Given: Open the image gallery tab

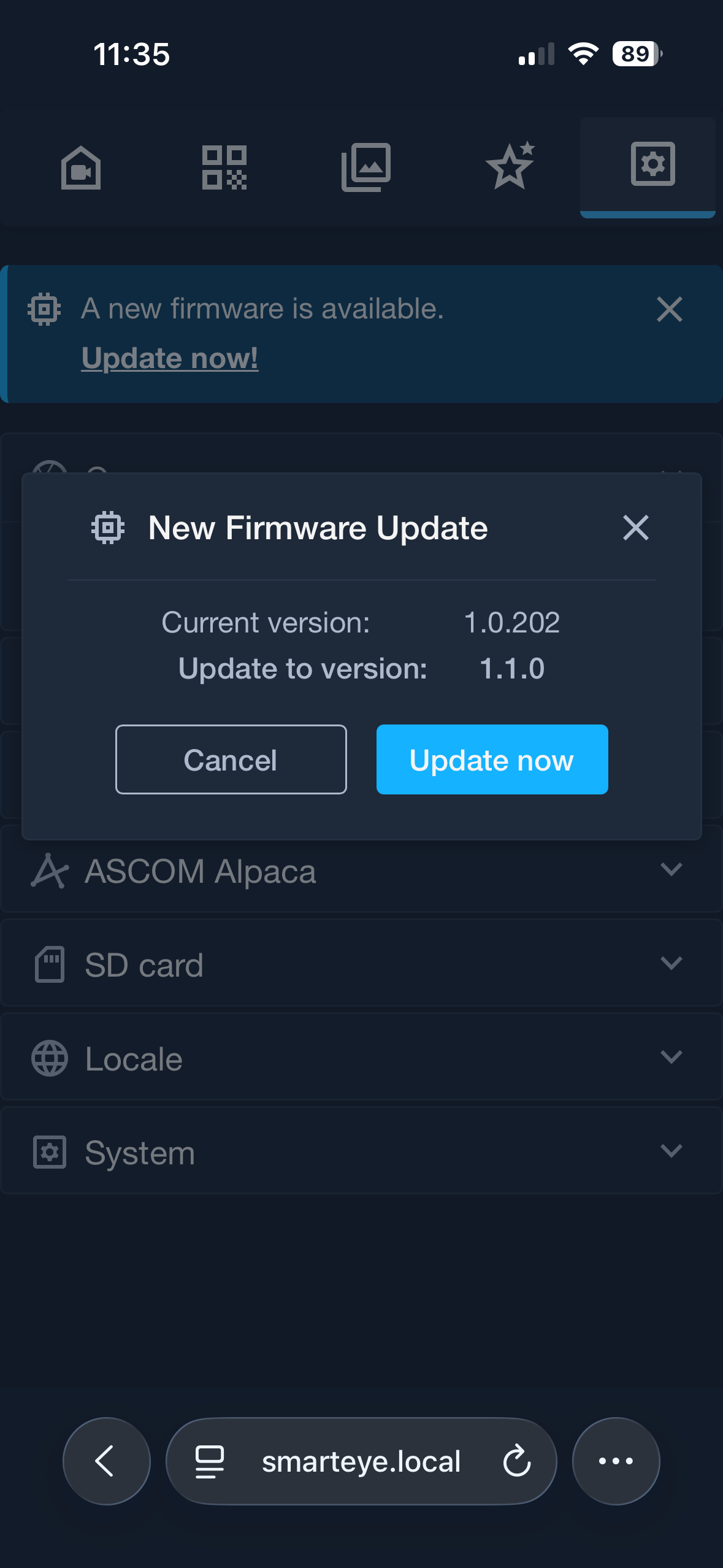Looking at the screenshot, I should [x=366, y=167].
